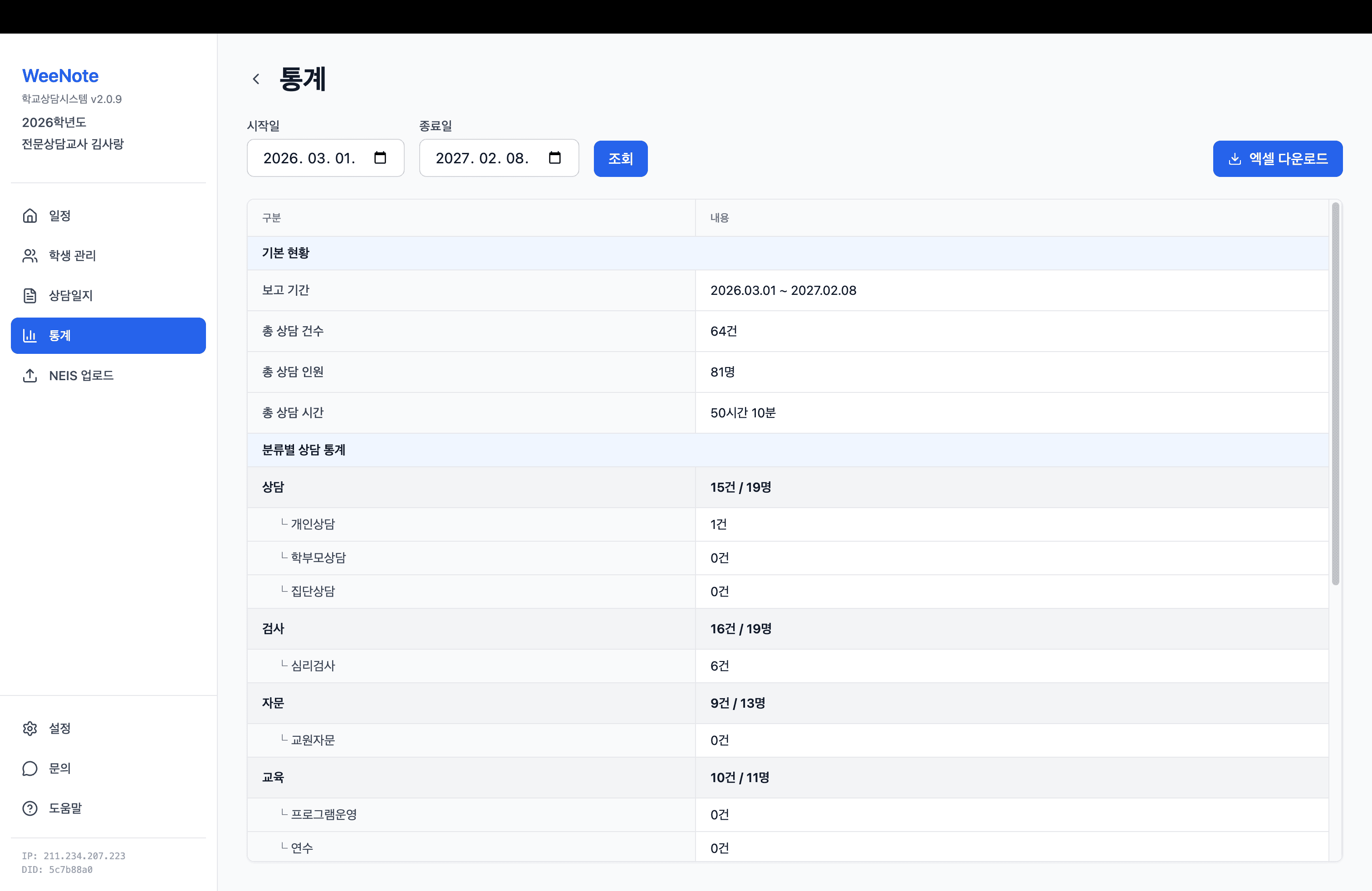Click the question mark icon for 도움말
This screenshot has height=891, width=1372.
tap(30, 808)
